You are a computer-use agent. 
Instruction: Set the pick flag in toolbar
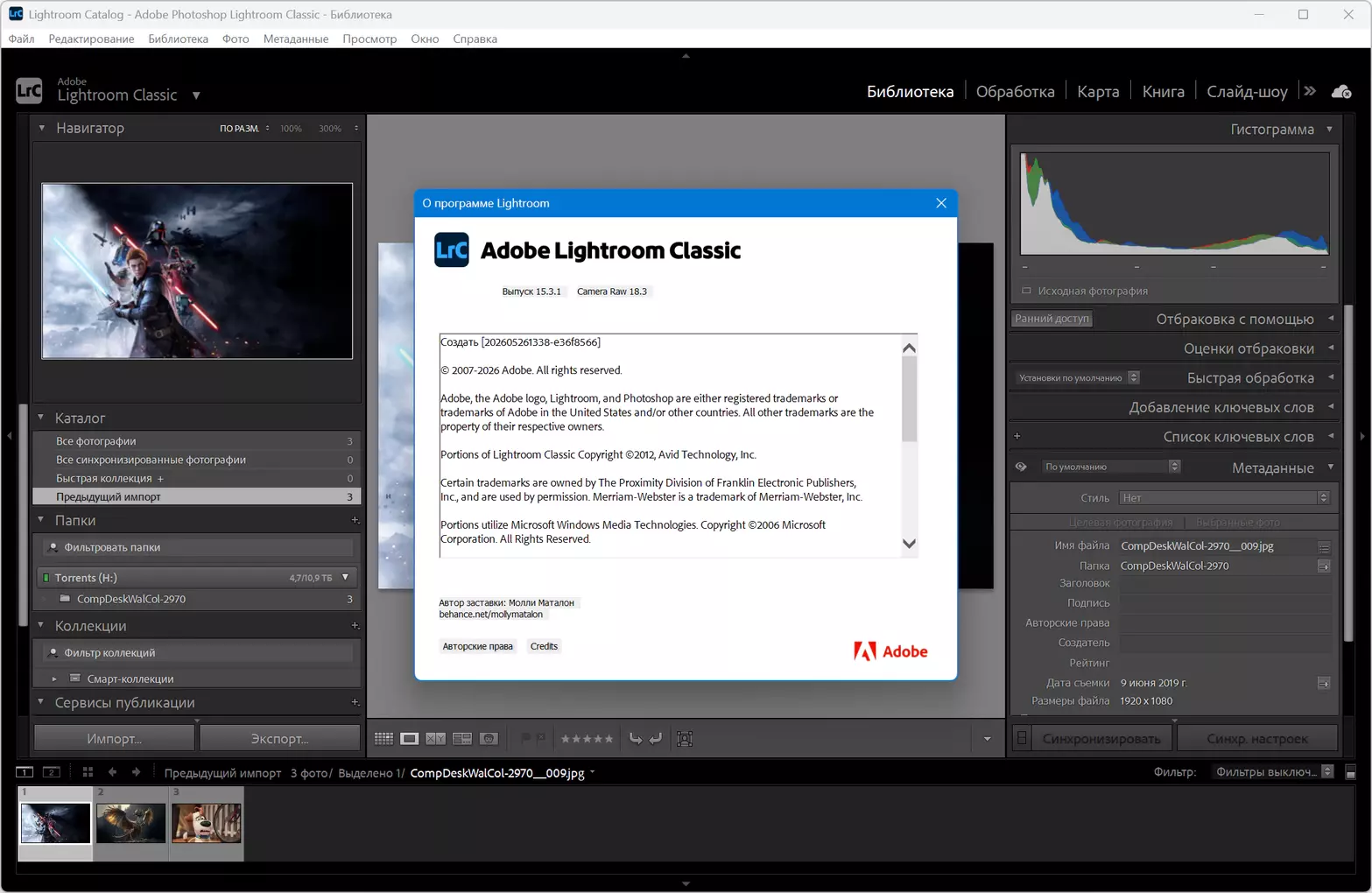525,739
